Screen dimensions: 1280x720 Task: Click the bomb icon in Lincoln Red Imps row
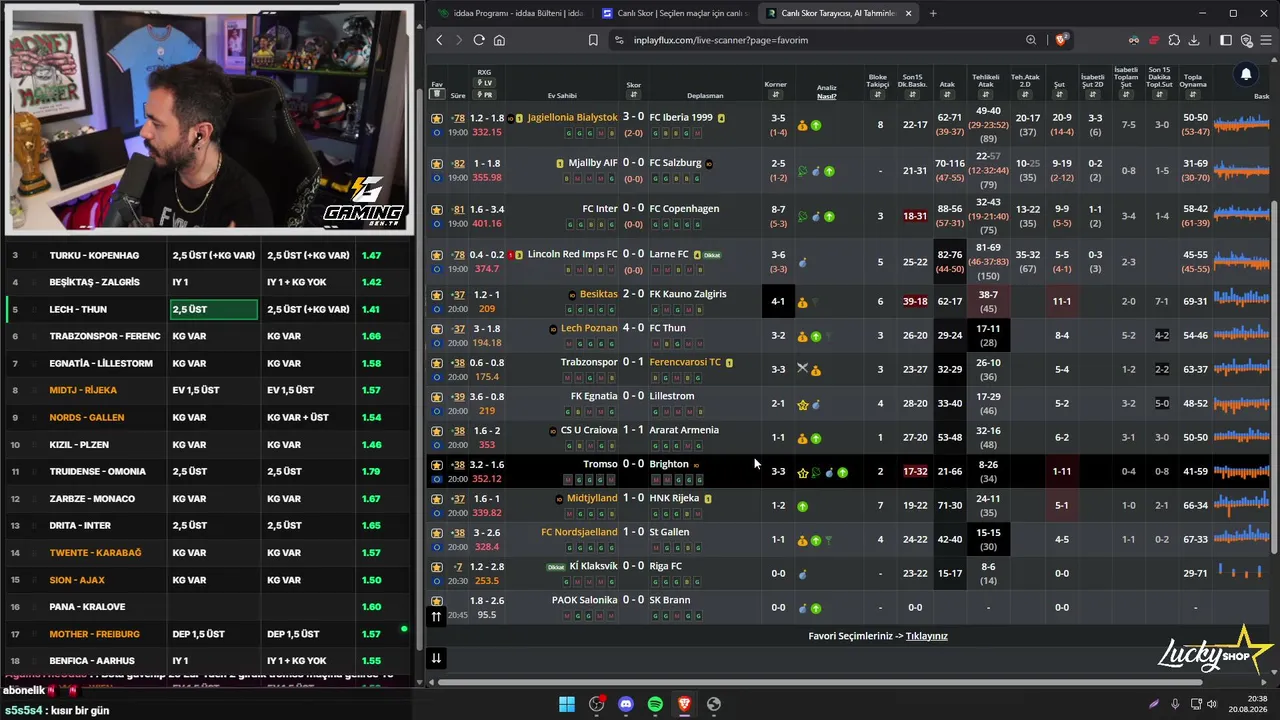click(x=802, y=263)
